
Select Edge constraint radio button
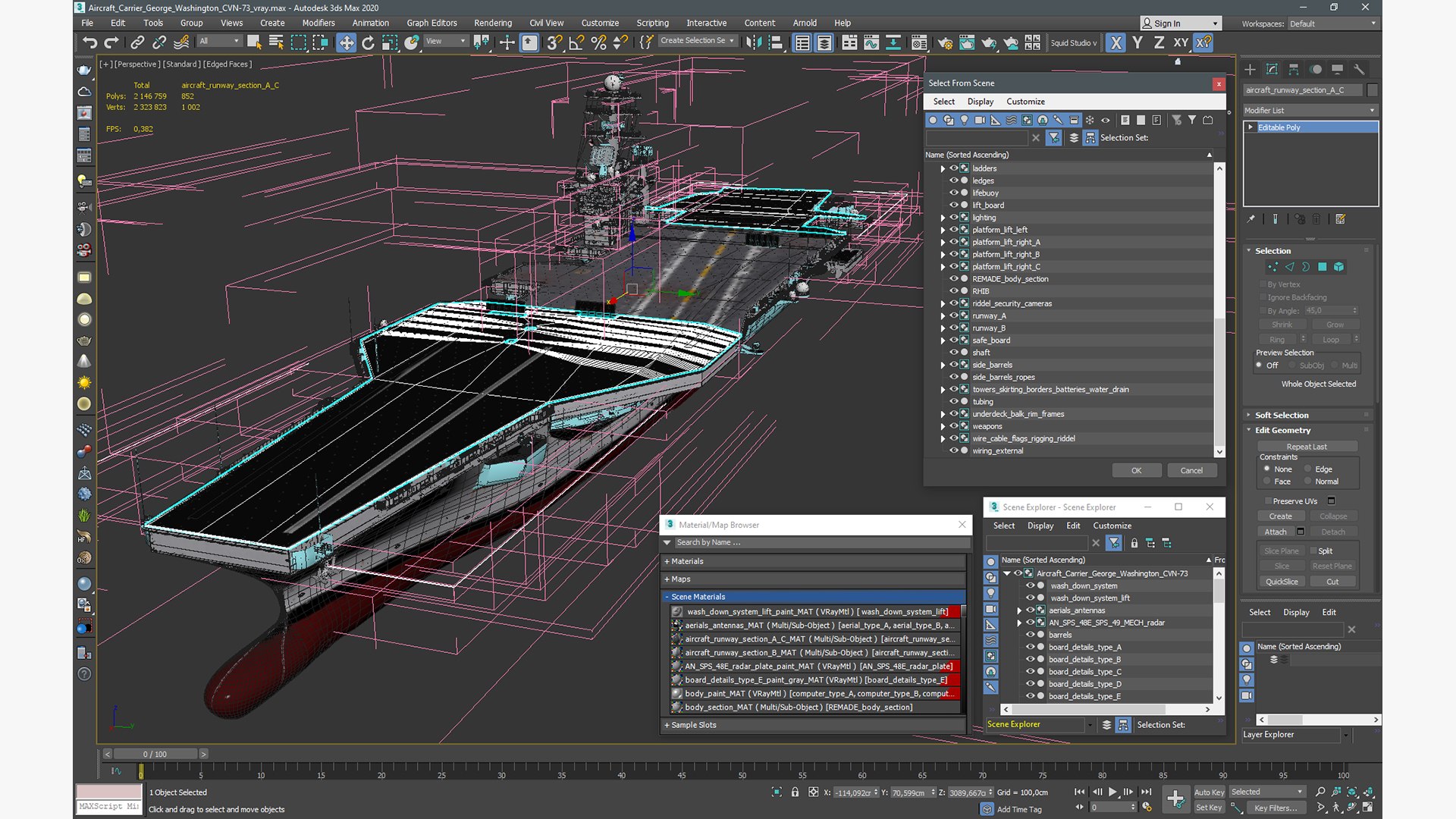tap(1307, 469)
